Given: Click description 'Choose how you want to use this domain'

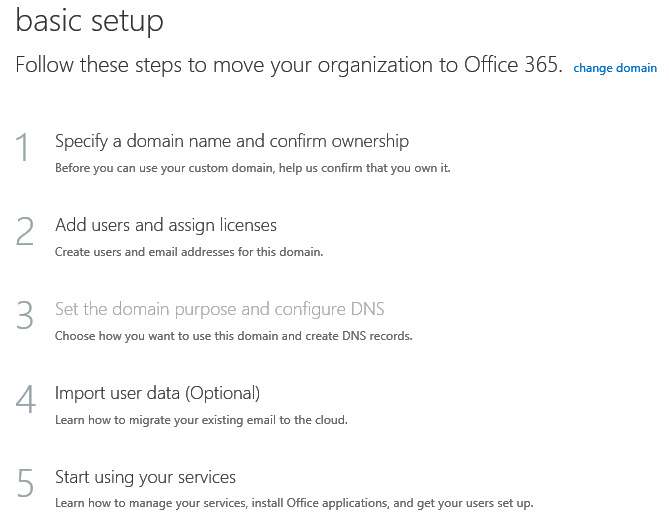Looking at the screenshot, I should click(233, 336).
